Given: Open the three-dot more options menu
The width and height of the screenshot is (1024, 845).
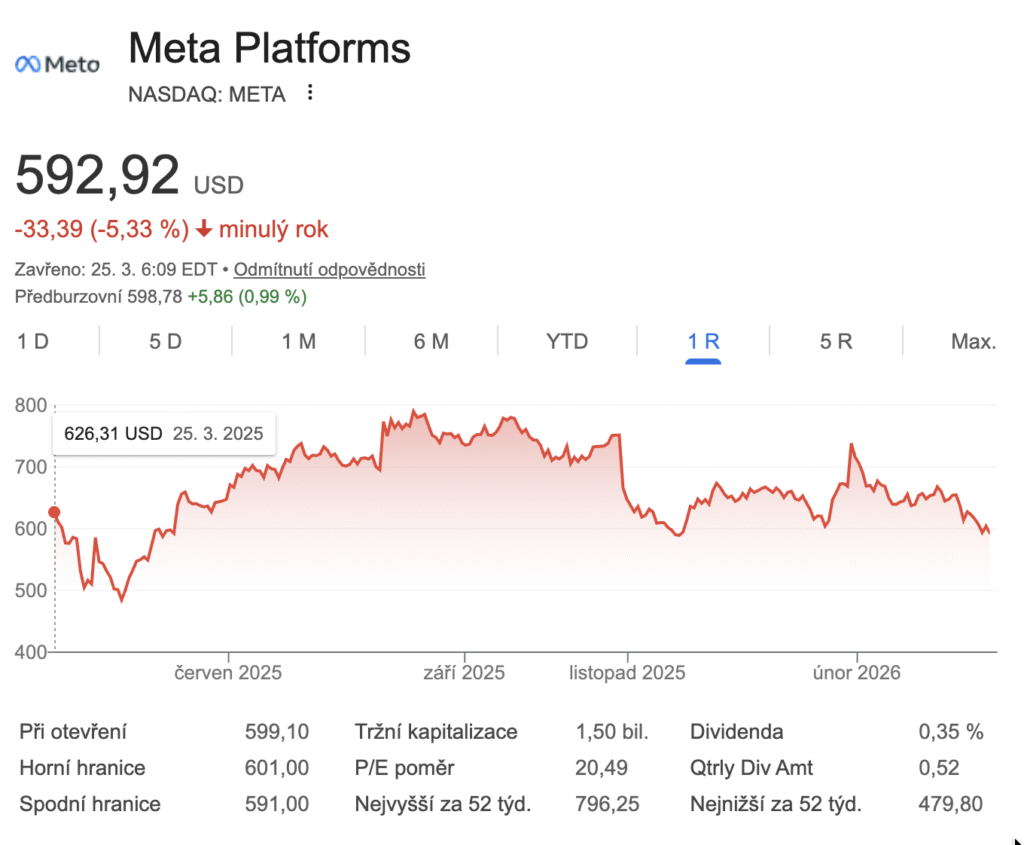Looking at the screenshot, I should [x=310, y=93].
